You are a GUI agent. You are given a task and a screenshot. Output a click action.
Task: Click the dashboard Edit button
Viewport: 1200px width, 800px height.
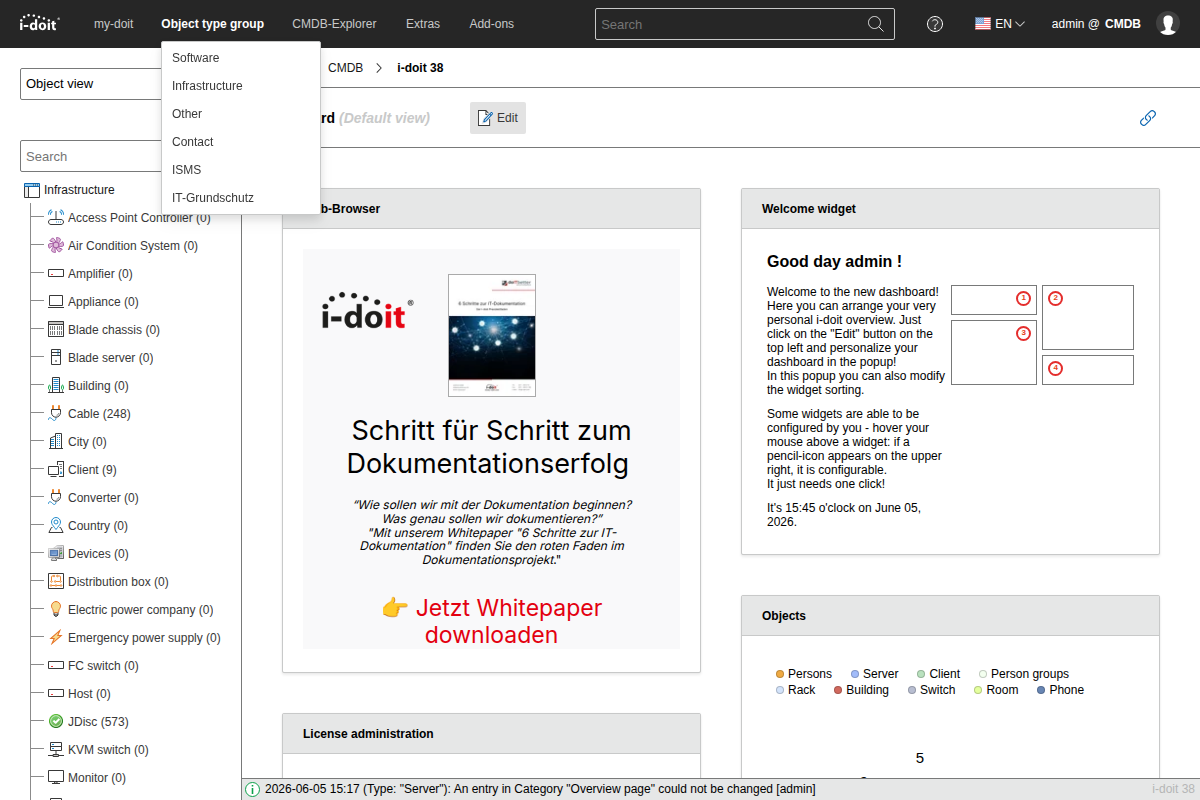498,118
